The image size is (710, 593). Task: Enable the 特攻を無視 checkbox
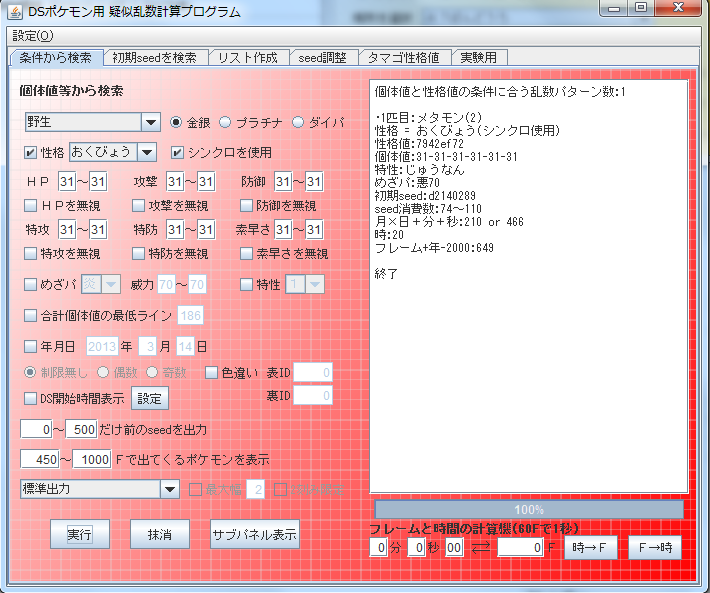[30, 253]
